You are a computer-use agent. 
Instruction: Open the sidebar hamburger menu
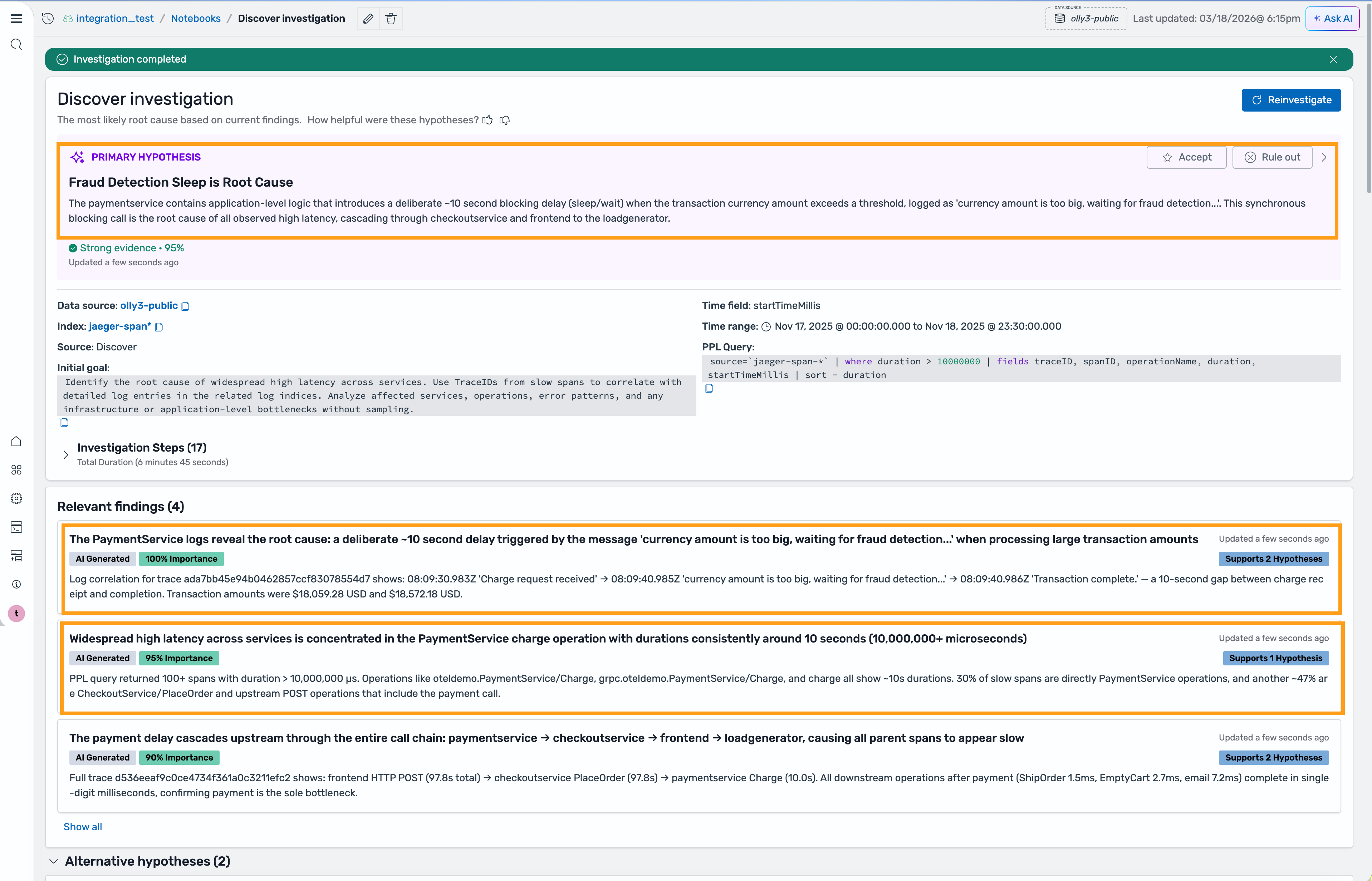[16, 18]
